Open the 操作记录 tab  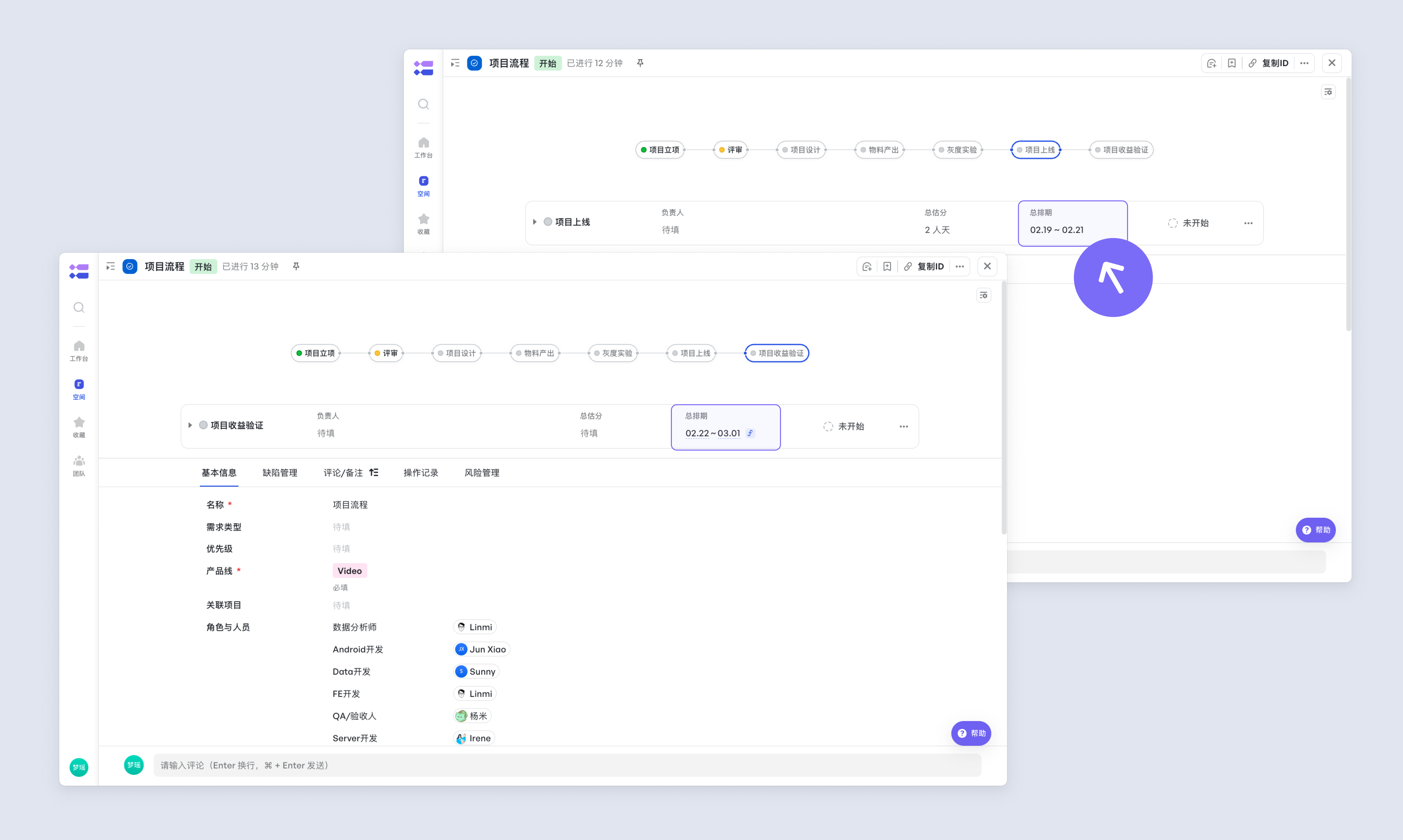click(x=421, y=473)
